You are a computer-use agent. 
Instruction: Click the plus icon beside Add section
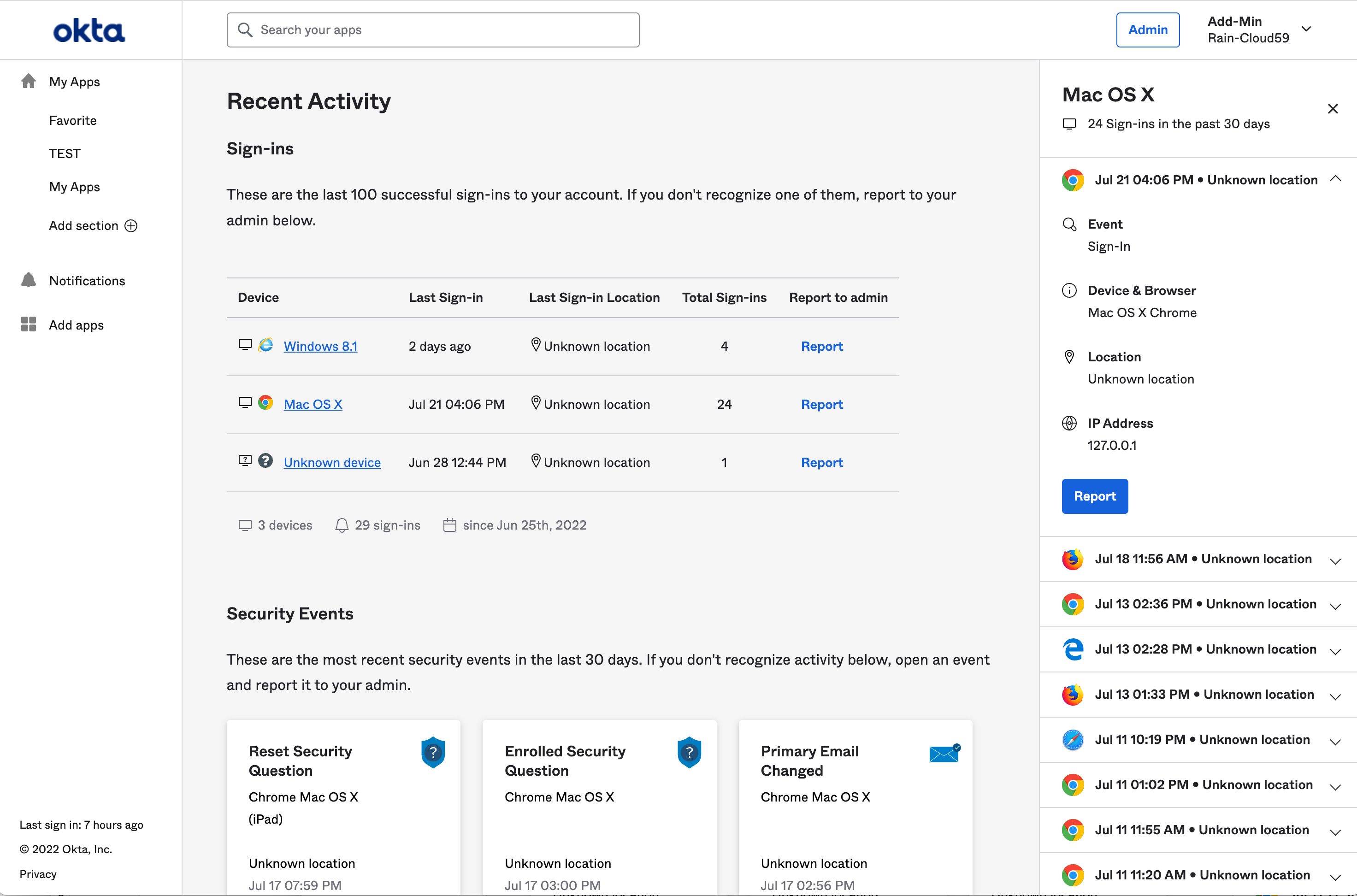pos(131,226)
